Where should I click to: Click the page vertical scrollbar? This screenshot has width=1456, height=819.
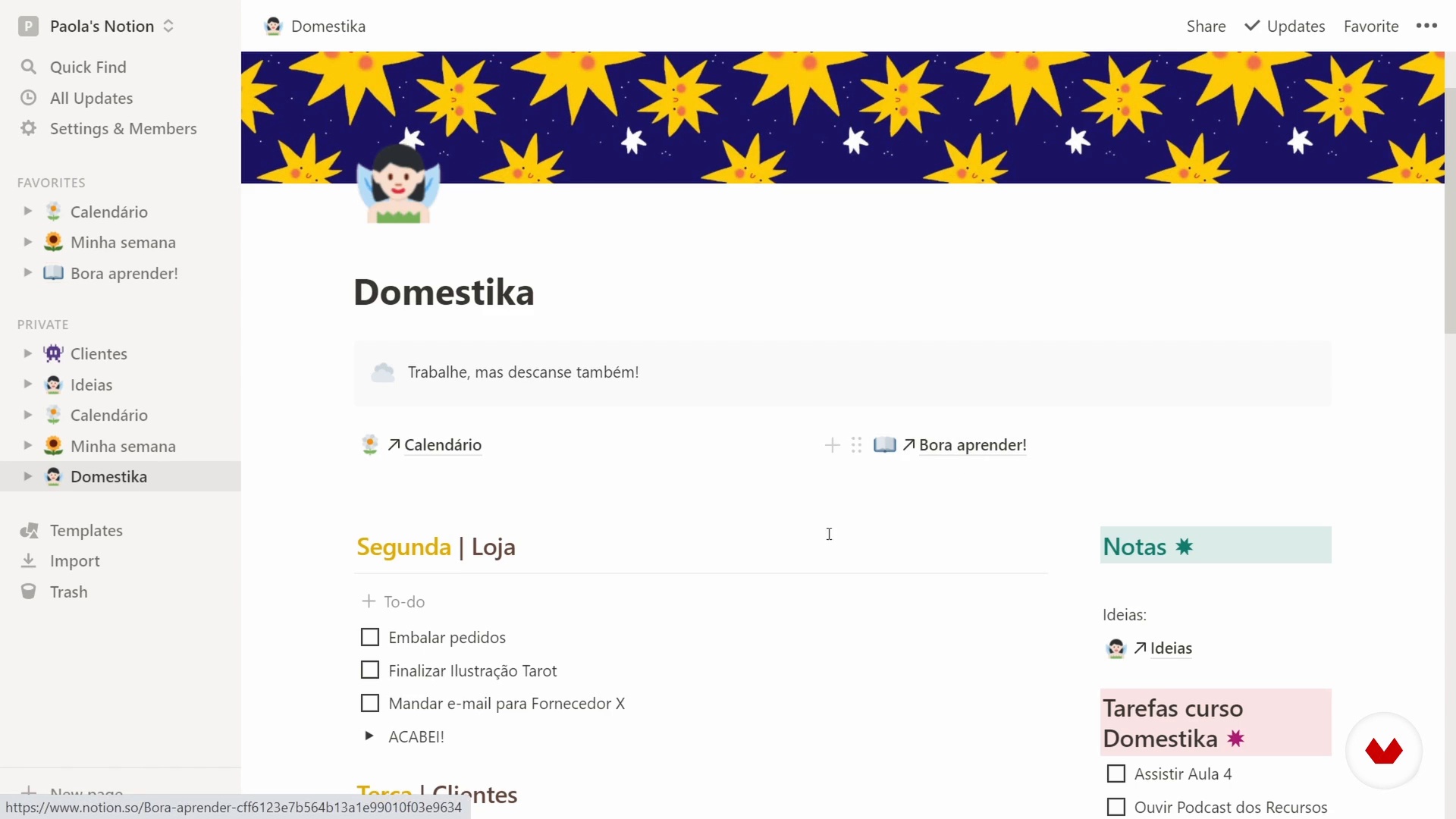point(1450,211)
